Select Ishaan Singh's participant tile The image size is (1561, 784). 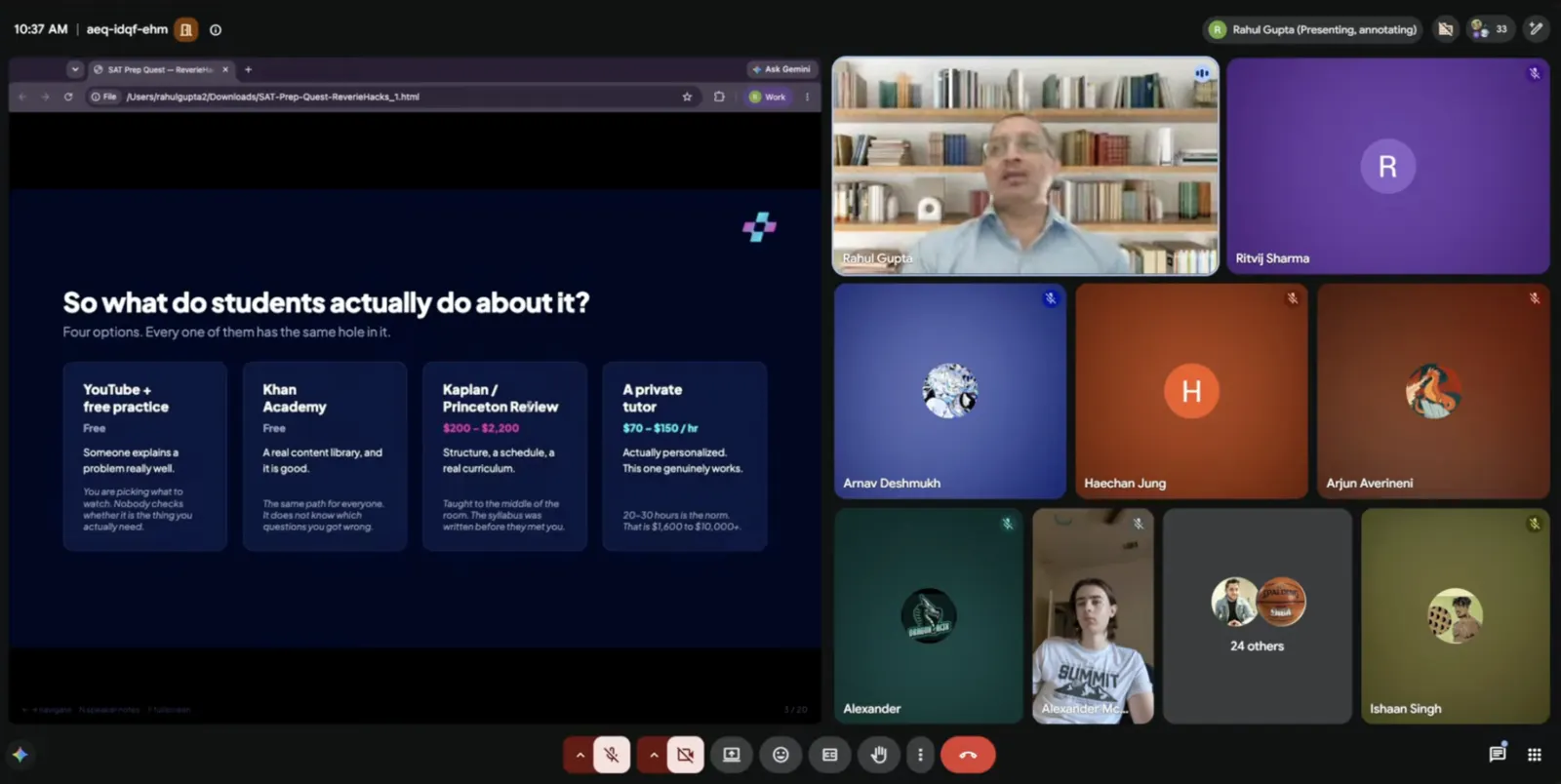(x=1455, y=616)
